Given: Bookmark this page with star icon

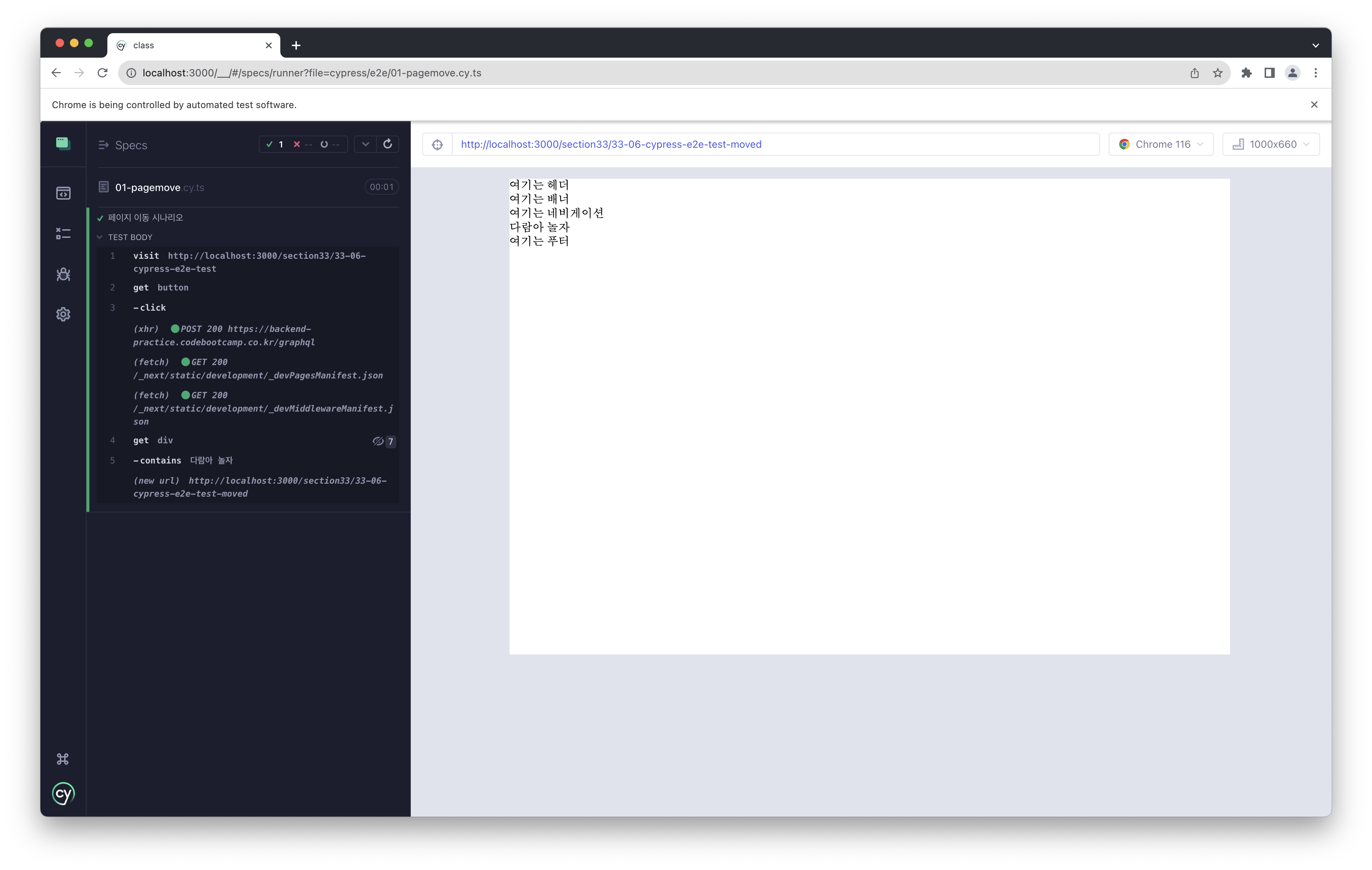Looking at the screenshot, I should pyautogui.click(x=1217, y=73).
